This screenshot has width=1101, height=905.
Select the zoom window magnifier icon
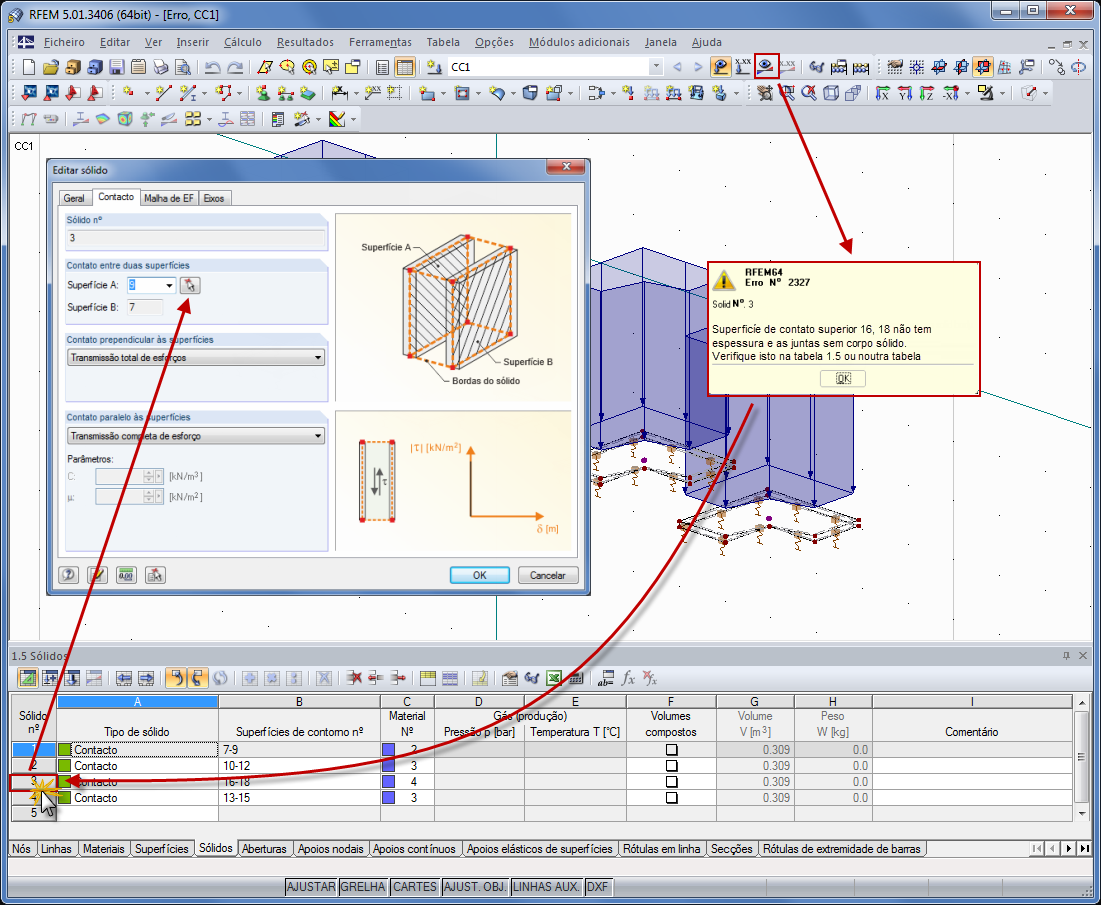pyautogui.click(x=788, y=93)
